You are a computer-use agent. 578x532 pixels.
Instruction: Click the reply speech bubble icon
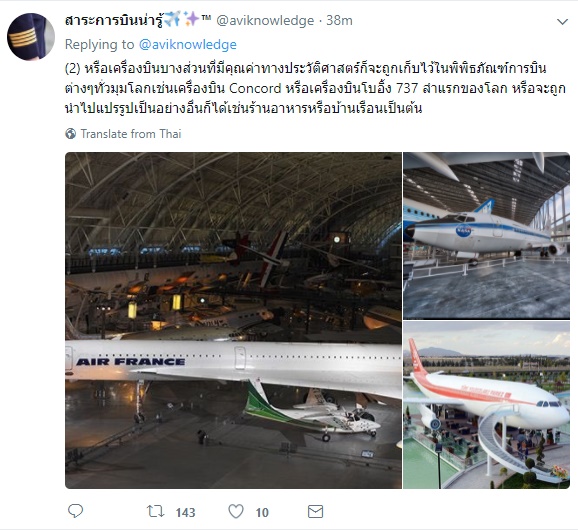(x=76, y=511)
